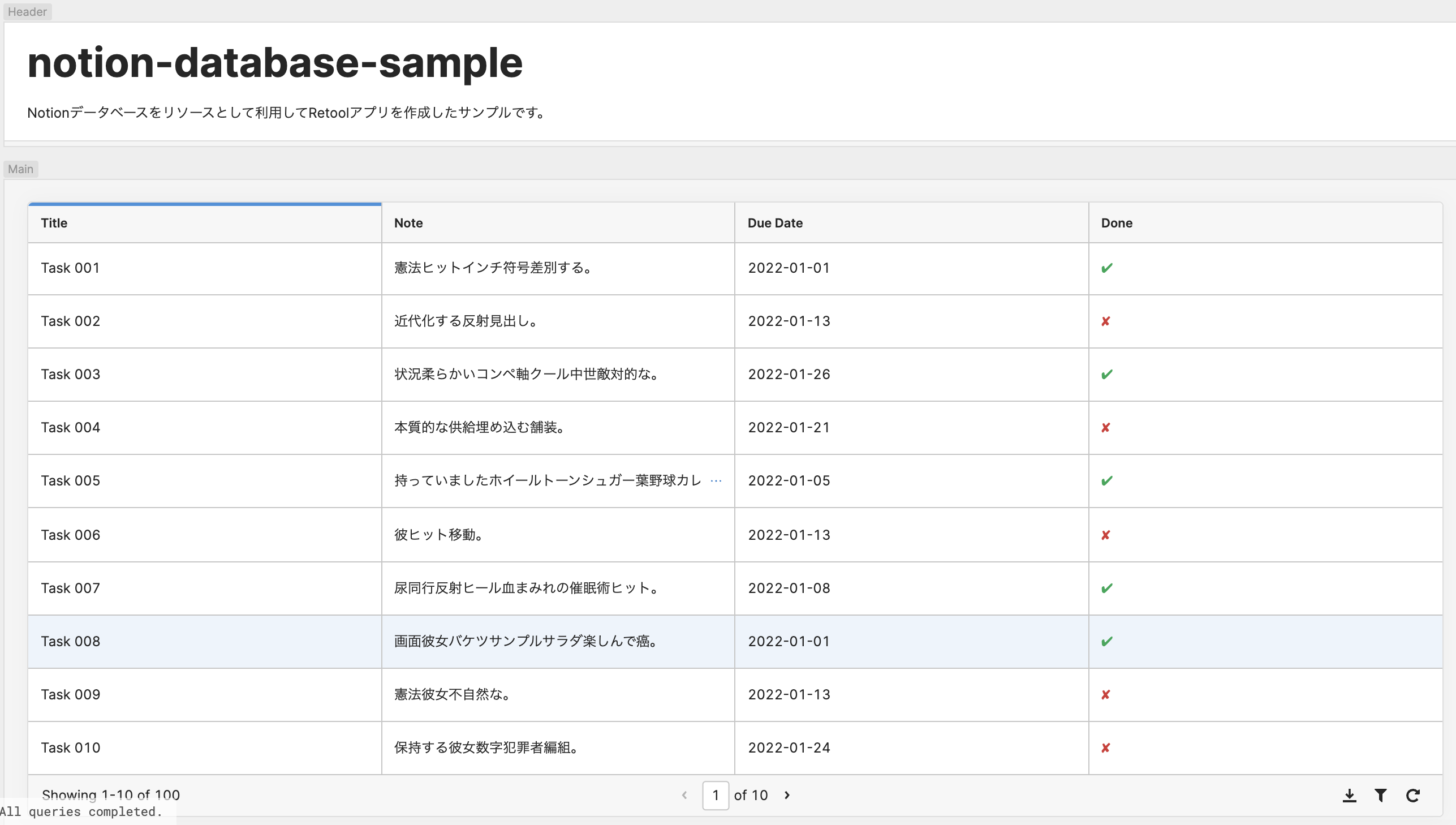Screen dimensions: 1456x825
Task: Click note '本質的な供給埋め込む舗装。'
Action: [x=480, y=428]
